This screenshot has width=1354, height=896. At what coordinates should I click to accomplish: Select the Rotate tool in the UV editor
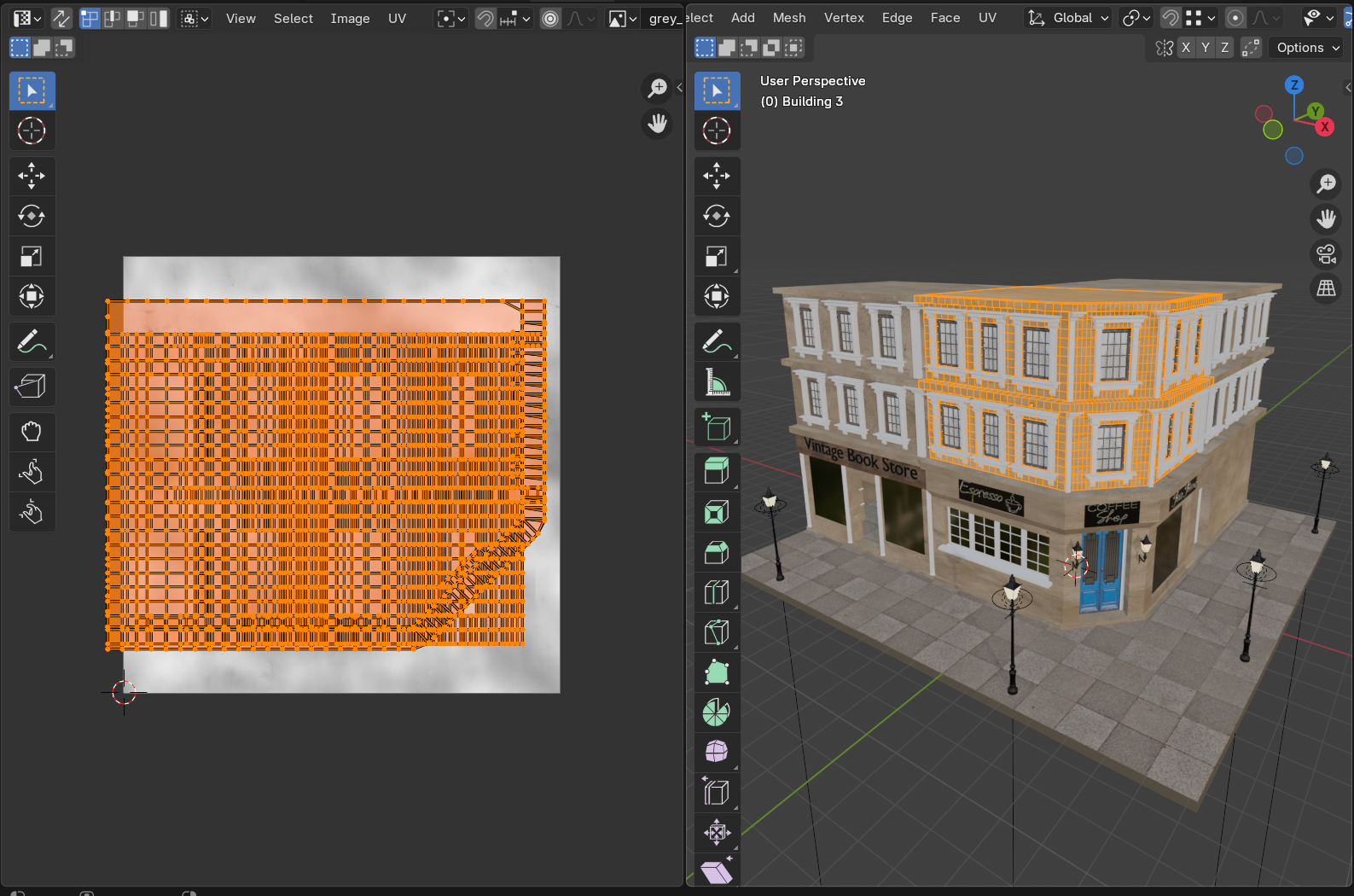[32, 216]
